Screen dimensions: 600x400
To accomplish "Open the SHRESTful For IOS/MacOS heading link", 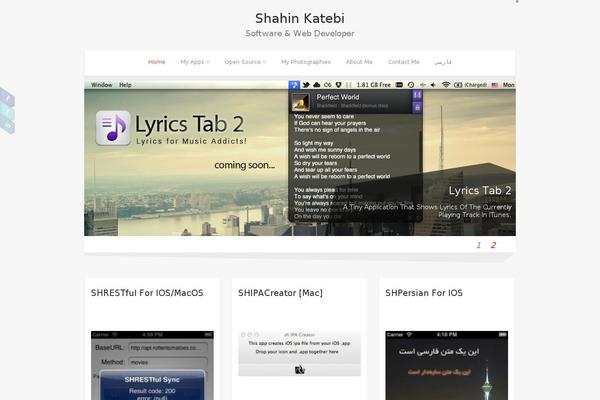I will tap(147, 293).
